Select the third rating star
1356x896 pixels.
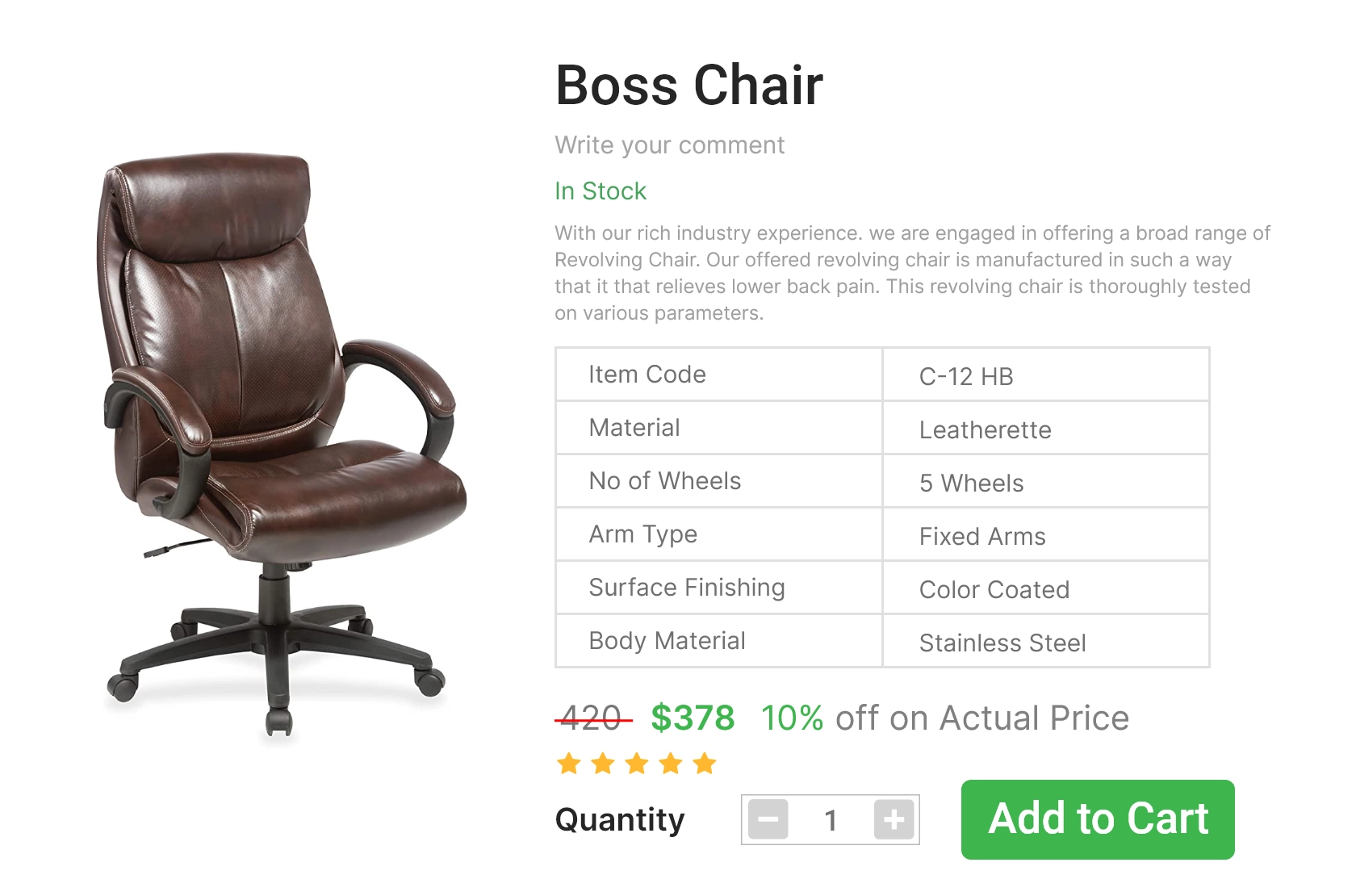point(637,764)
